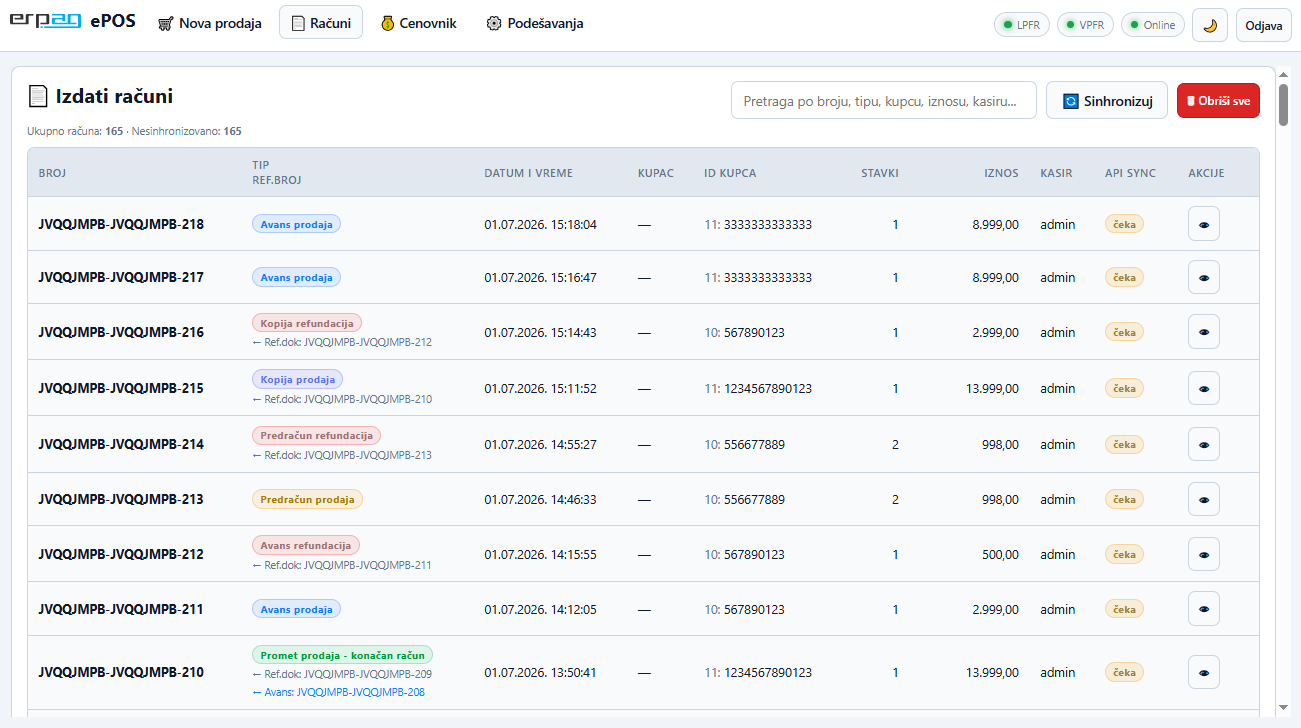
Task: Click the ID KUPCA column header
Action: (x=730, y=173)
